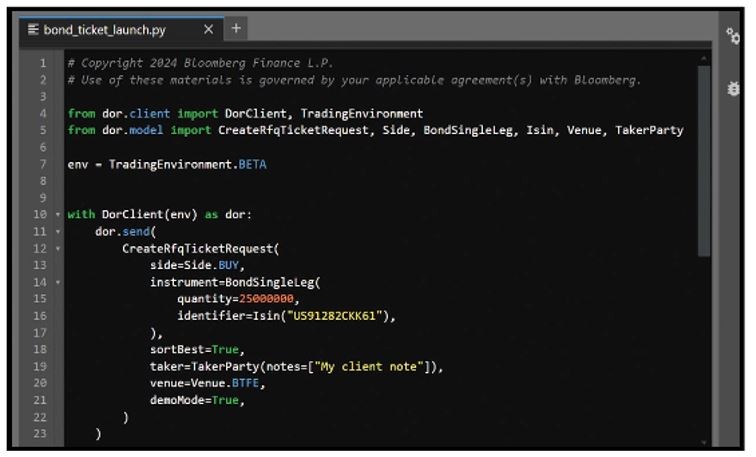
Task: Collapse the fold arrow on line 12
Action: click(x=58, y=249)
